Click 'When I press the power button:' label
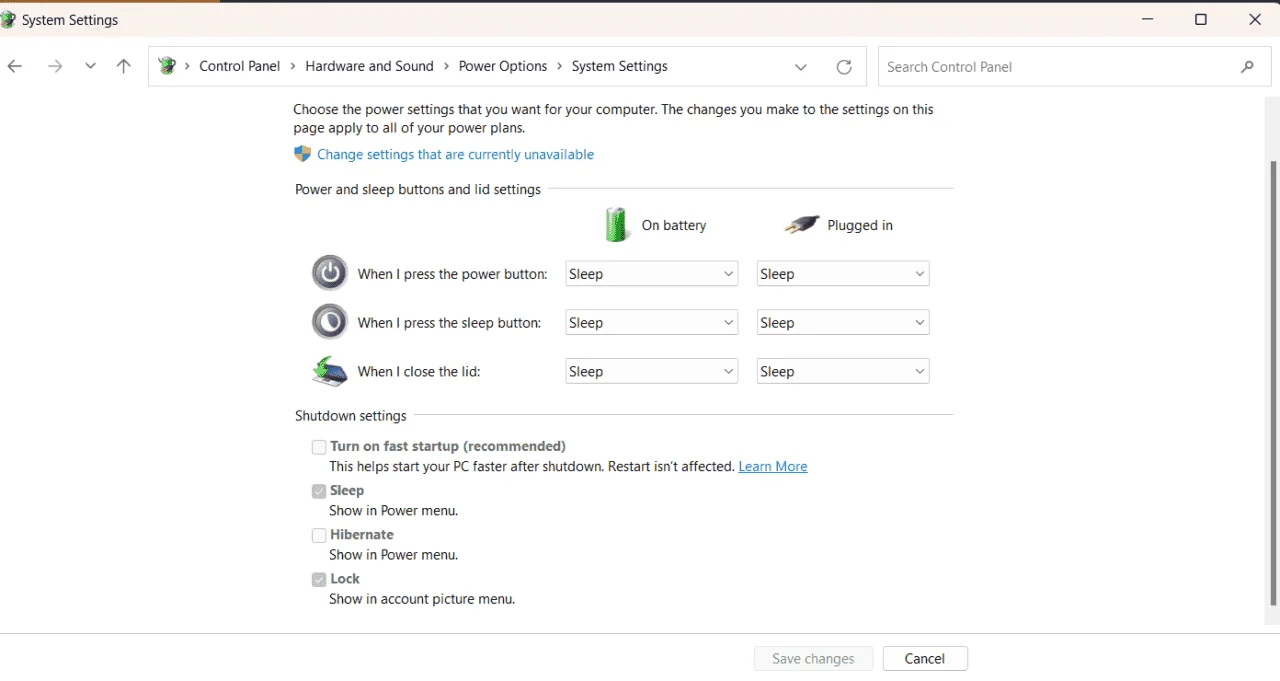1280x681 pixels. pyautogui.click(x=453, y=274)
